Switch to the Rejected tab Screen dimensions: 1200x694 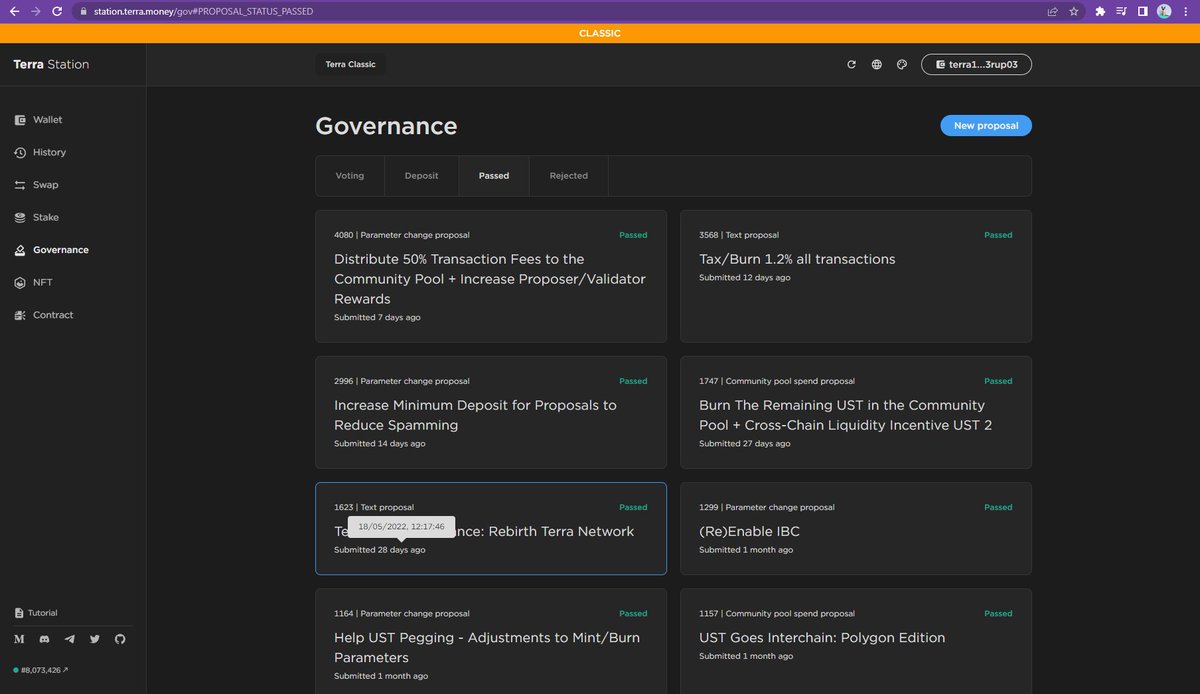569,176
